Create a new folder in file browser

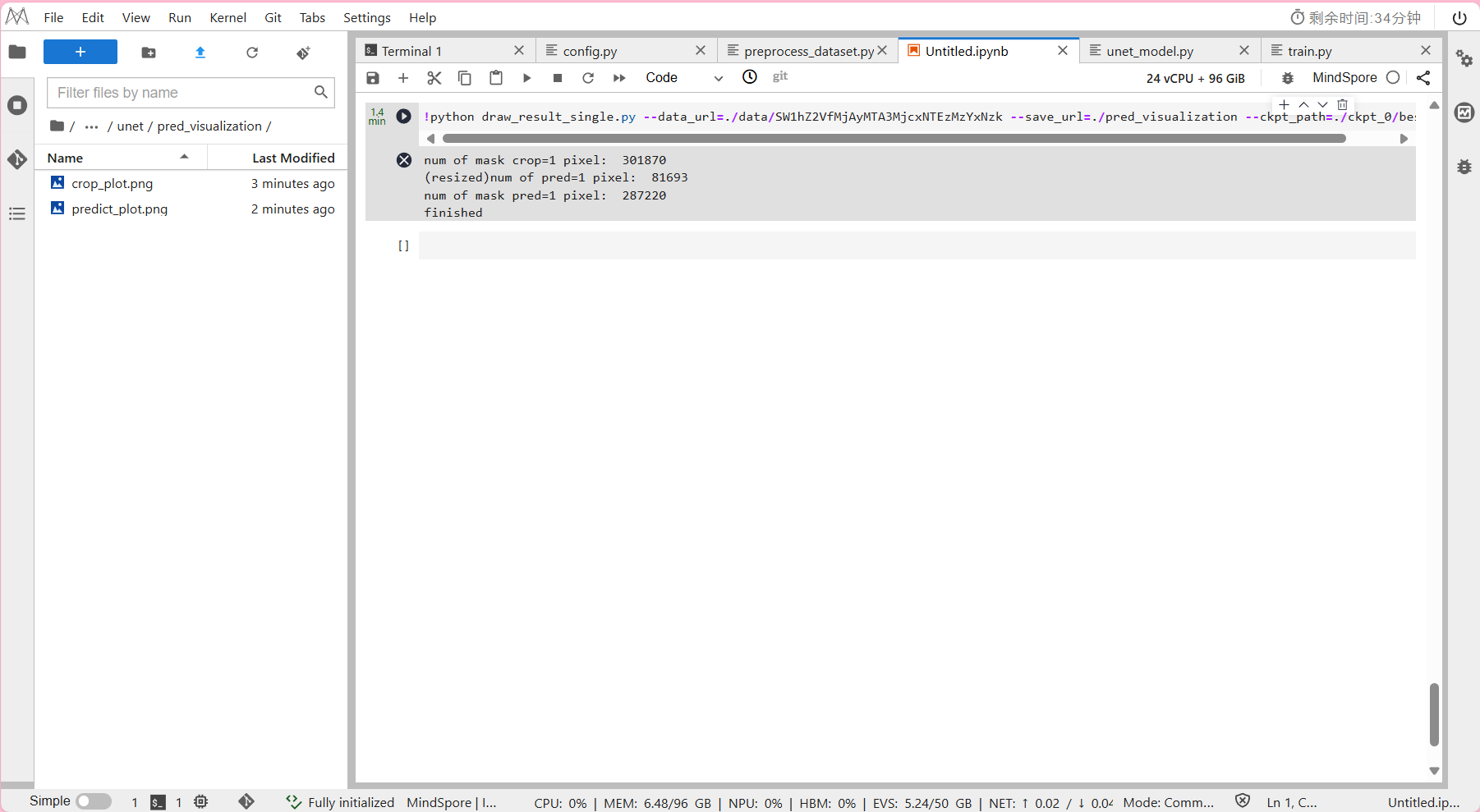(x=149, y=53)
